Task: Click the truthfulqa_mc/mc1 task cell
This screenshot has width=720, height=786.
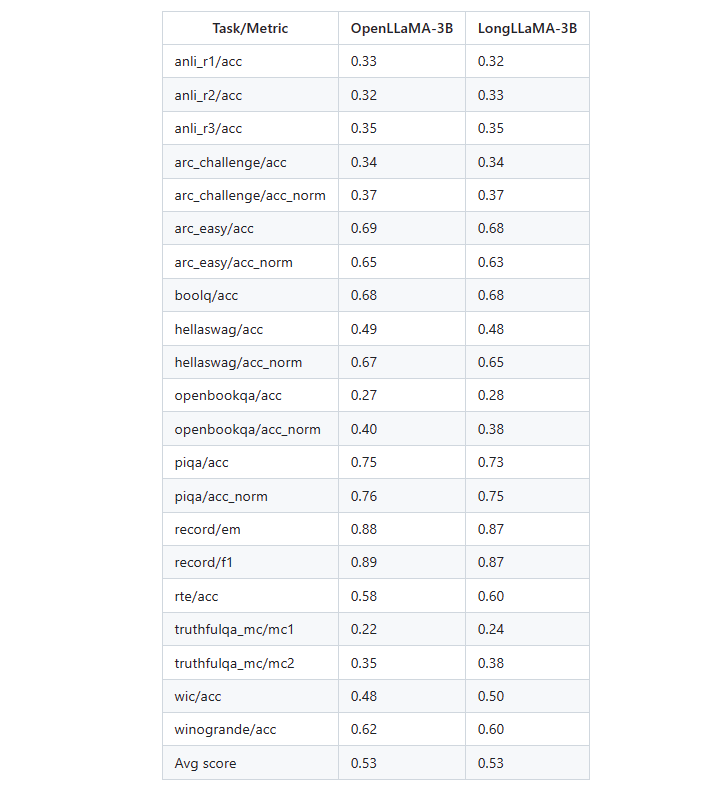Action: 236,629
